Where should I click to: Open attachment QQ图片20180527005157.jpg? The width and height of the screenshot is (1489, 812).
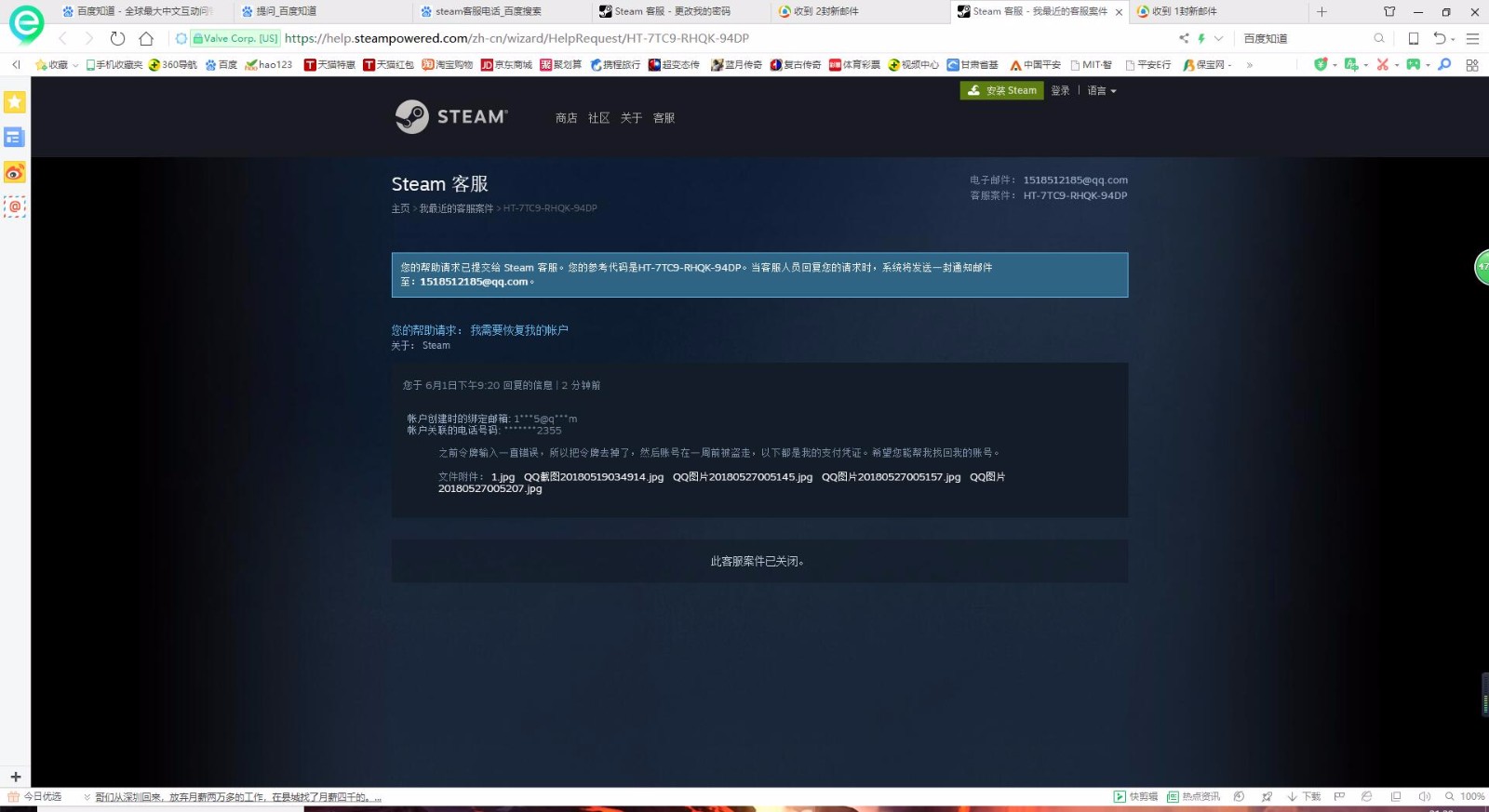pos(891,477)
